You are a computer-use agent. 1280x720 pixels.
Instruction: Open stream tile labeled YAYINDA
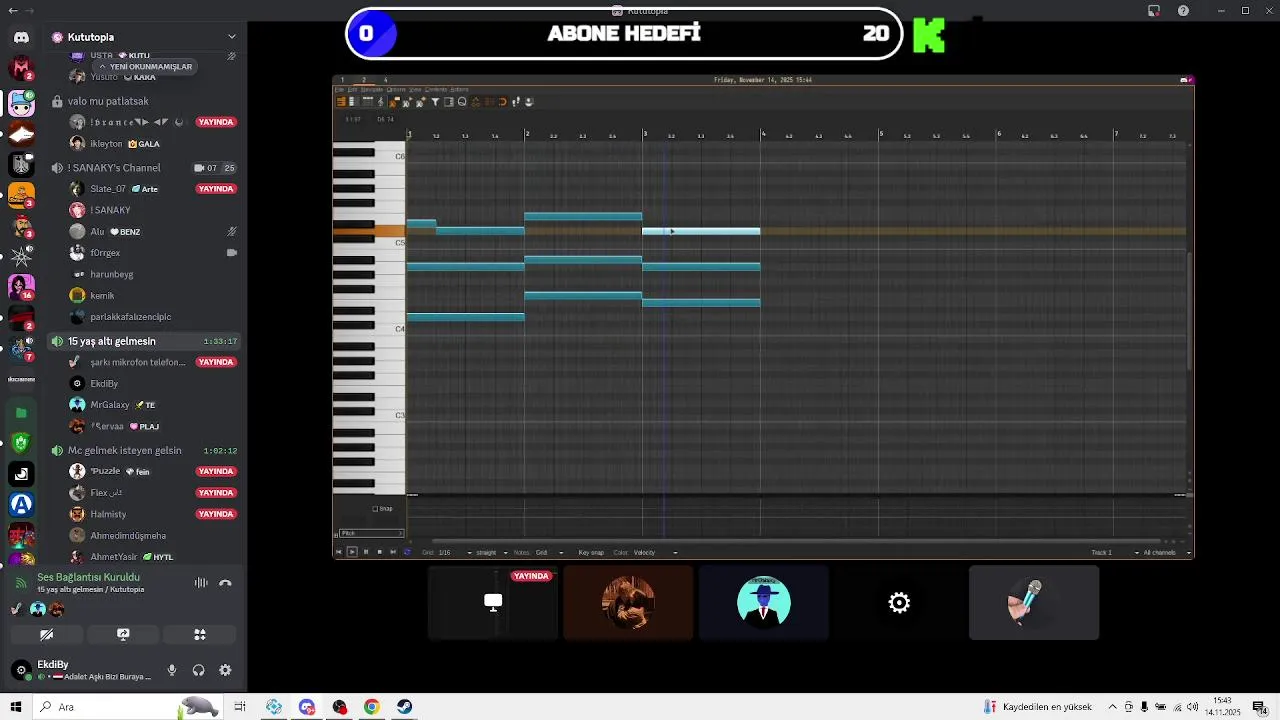[x=493, y=602]
